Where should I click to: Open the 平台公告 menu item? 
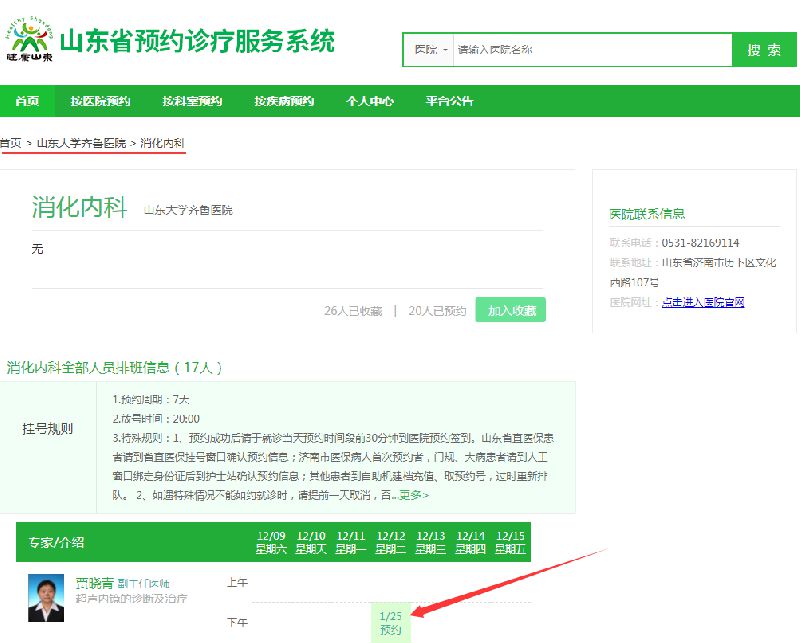449,101
